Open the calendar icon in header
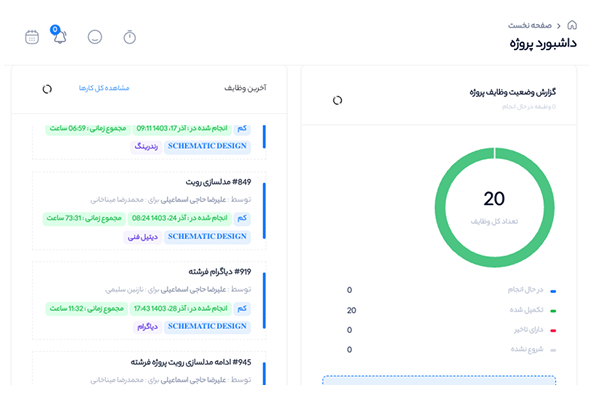Image resolution: width=600 pixels, height=400 pixels. [x=32, y=37]
